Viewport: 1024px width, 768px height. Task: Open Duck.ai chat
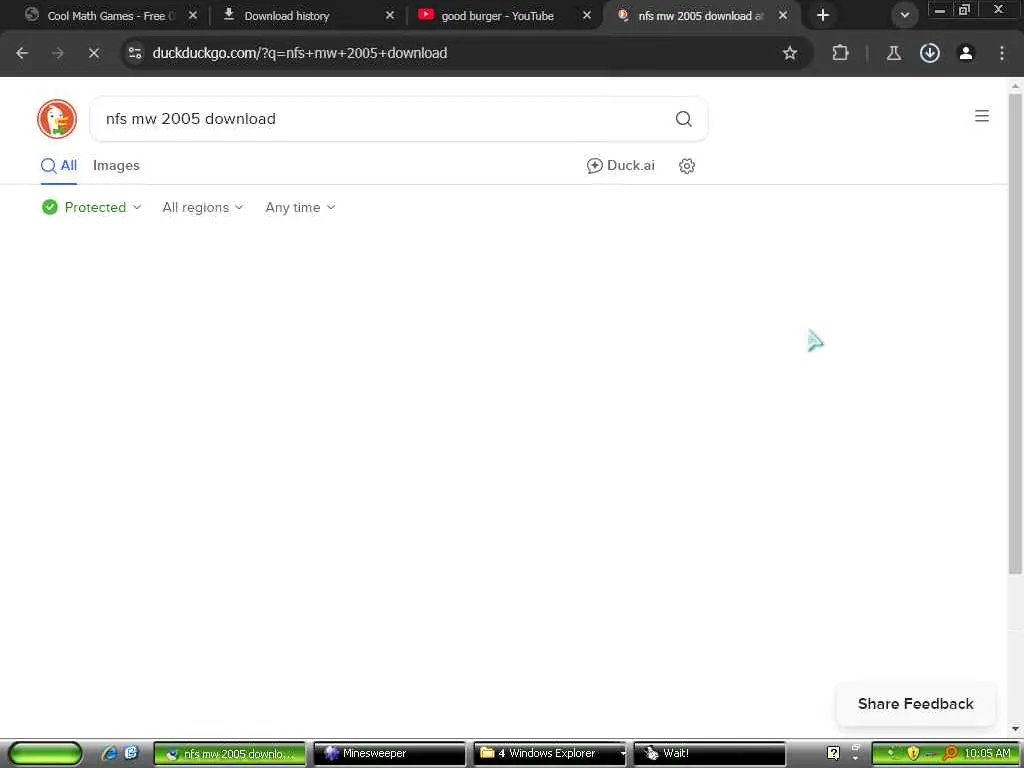tap(620, 166)
